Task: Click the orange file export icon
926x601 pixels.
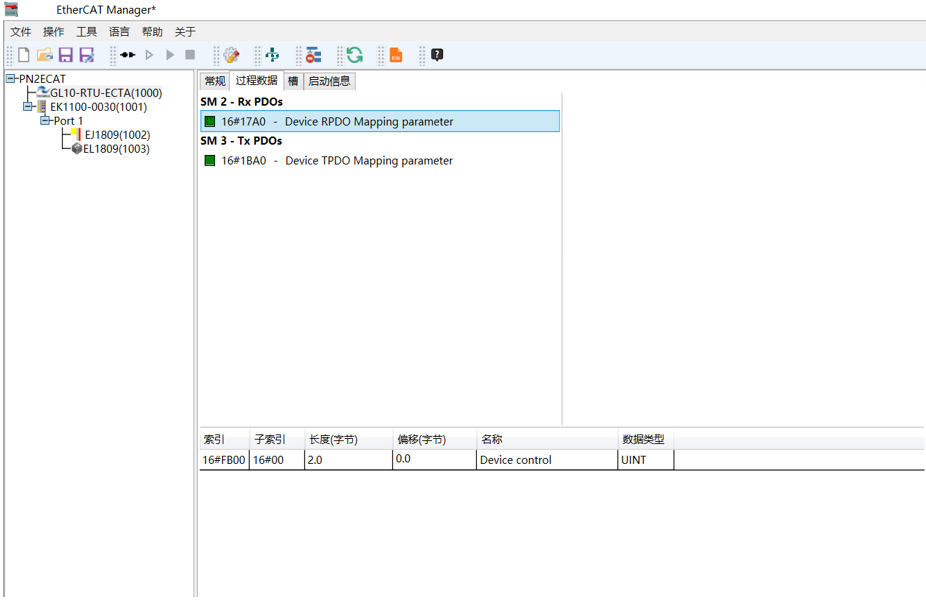Action: click(396, 55)
